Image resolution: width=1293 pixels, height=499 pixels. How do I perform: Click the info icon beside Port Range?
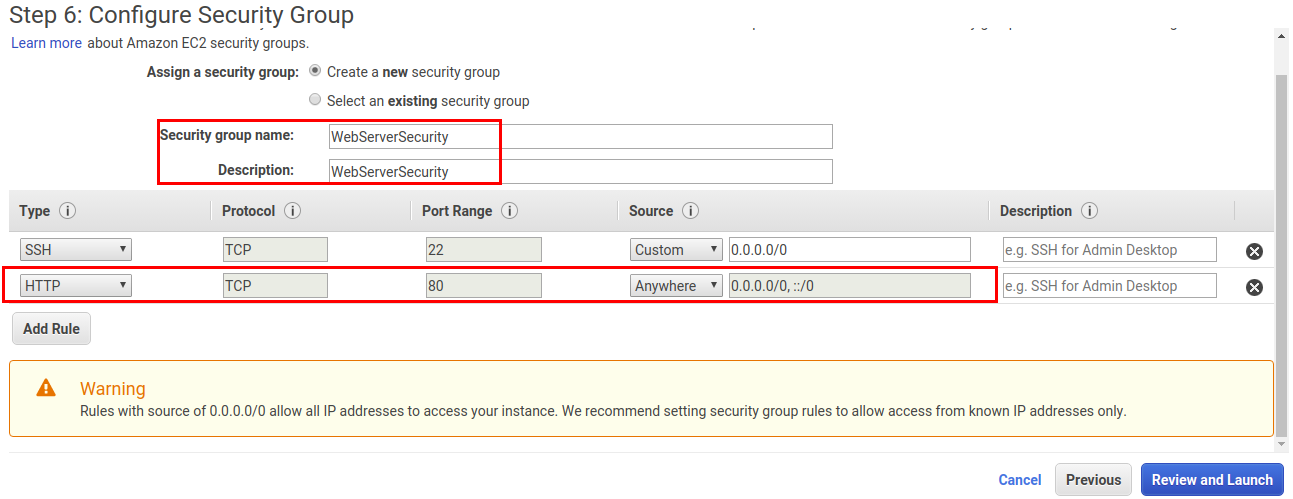(509, 212)
